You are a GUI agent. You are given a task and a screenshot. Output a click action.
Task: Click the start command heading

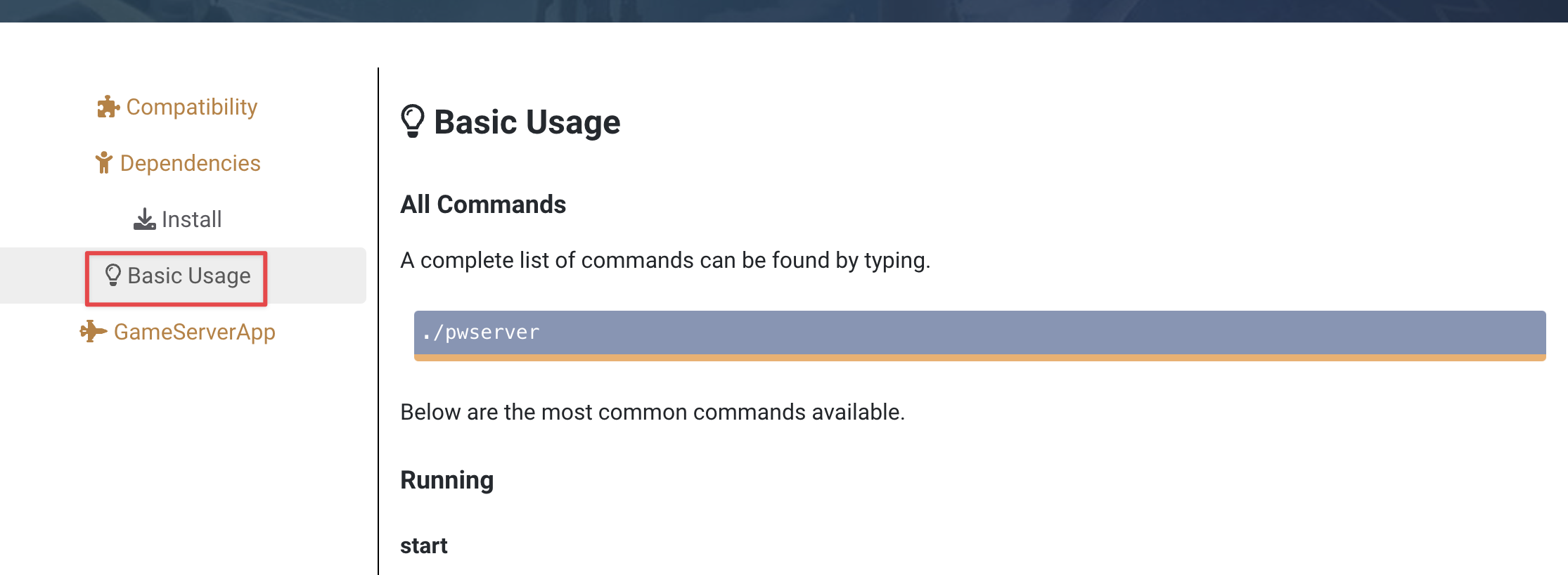(x=423, y=545)
